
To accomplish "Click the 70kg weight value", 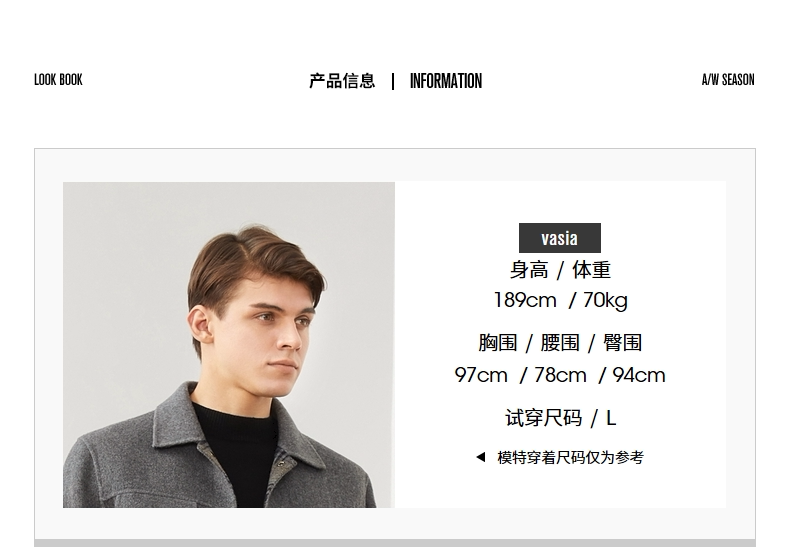I will coord(605,301).
